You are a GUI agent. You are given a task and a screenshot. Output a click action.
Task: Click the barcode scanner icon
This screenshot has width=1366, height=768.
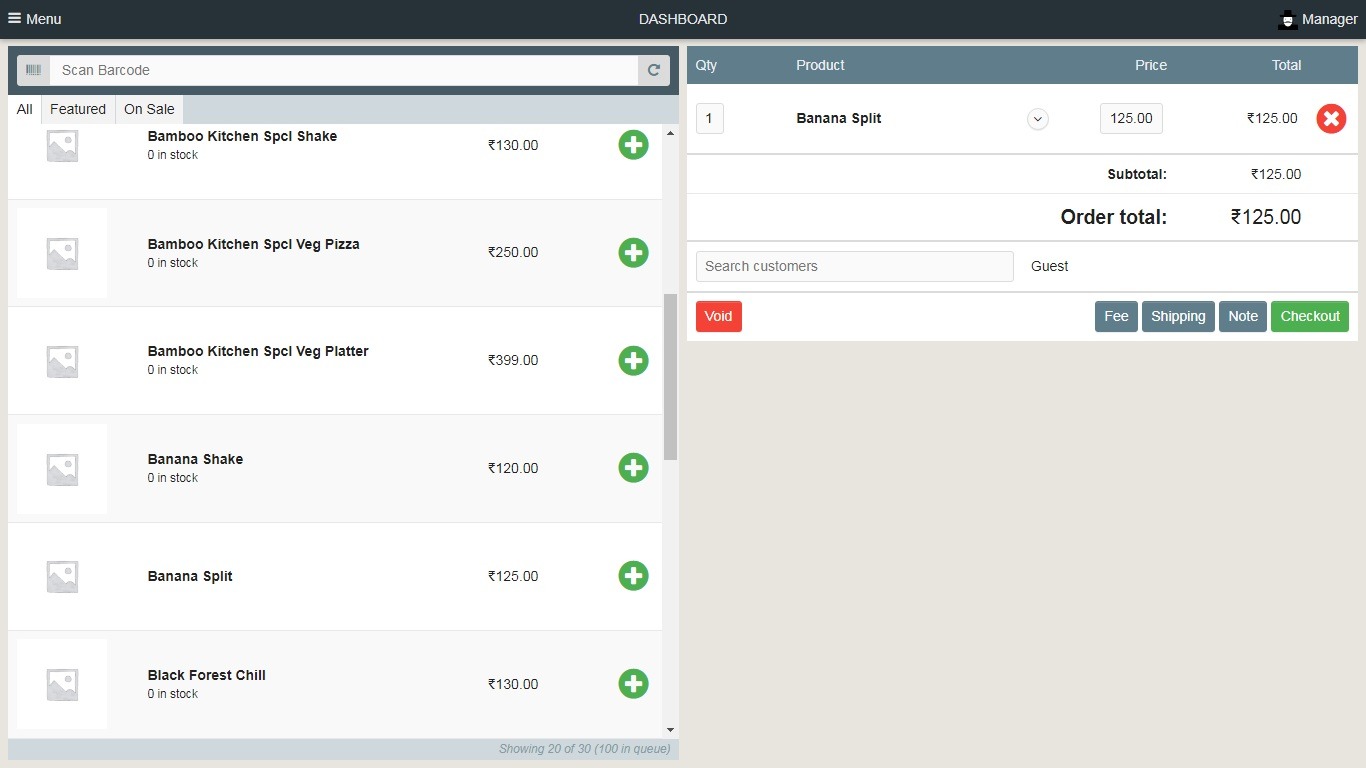(34, 70)
